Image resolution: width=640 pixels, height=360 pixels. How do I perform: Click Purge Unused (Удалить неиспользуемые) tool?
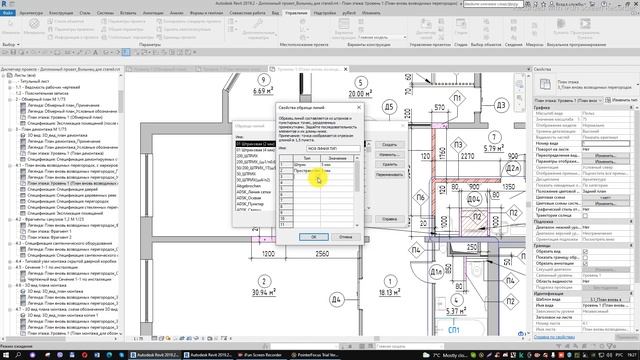[184, 29]
